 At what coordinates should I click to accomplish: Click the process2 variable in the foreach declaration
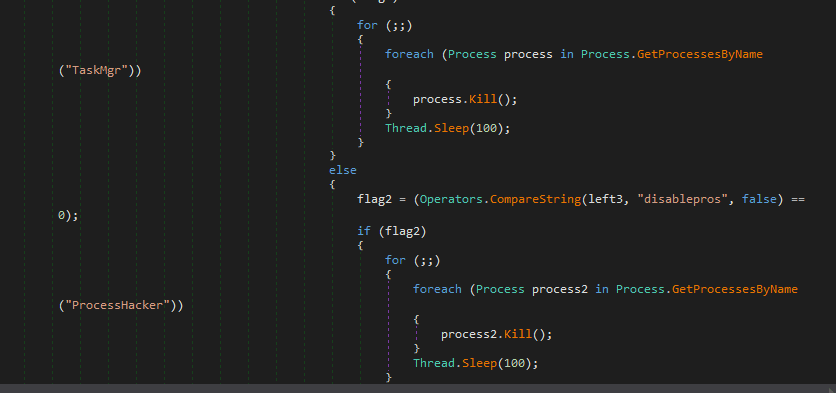[560, 289]
